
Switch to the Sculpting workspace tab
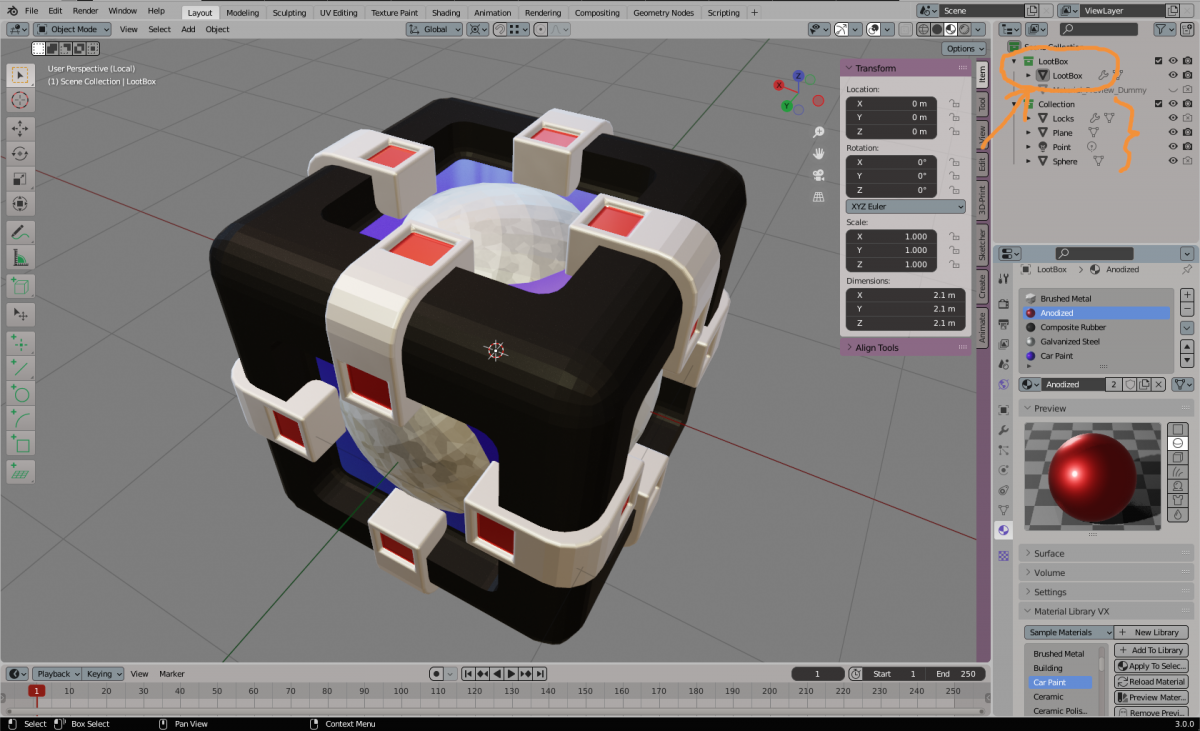click(x=289, y=13)
